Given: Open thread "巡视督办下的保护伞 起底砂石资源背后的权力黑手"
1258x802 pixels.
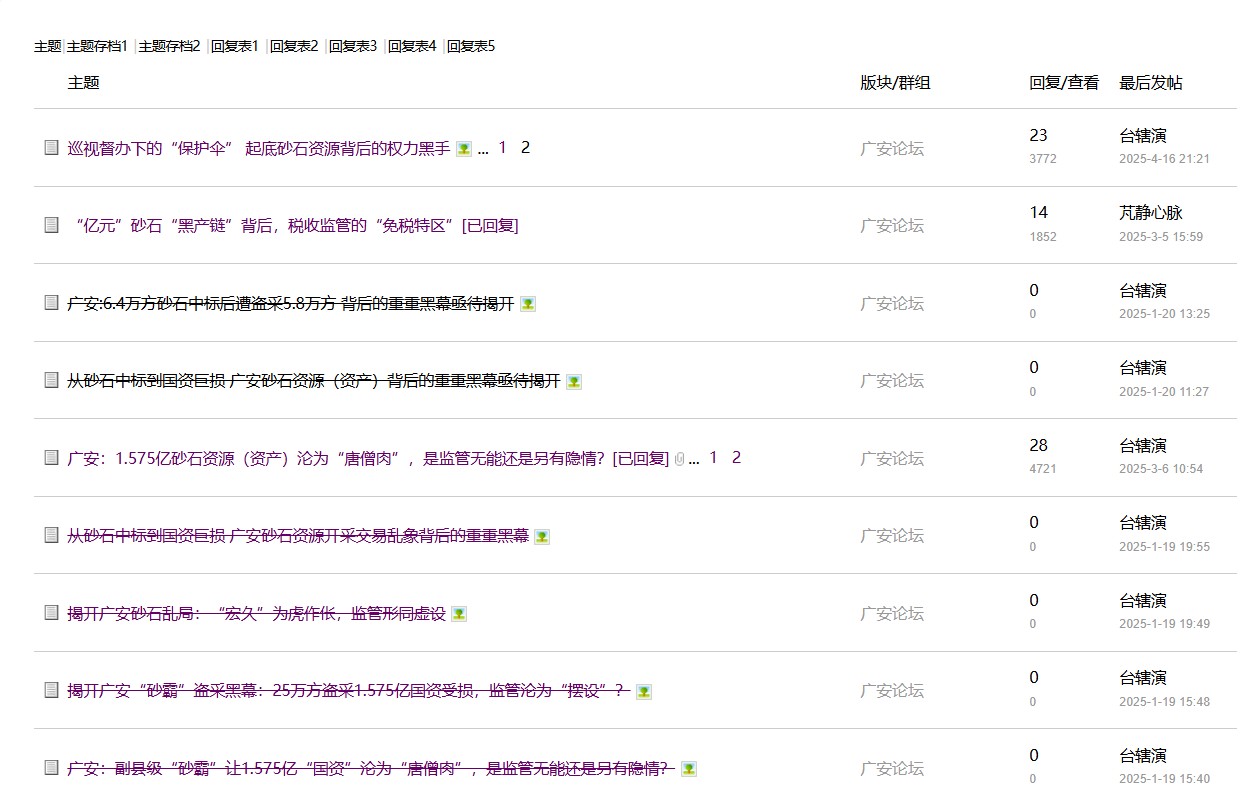Looking at the screenshot, I should point(258,148).
